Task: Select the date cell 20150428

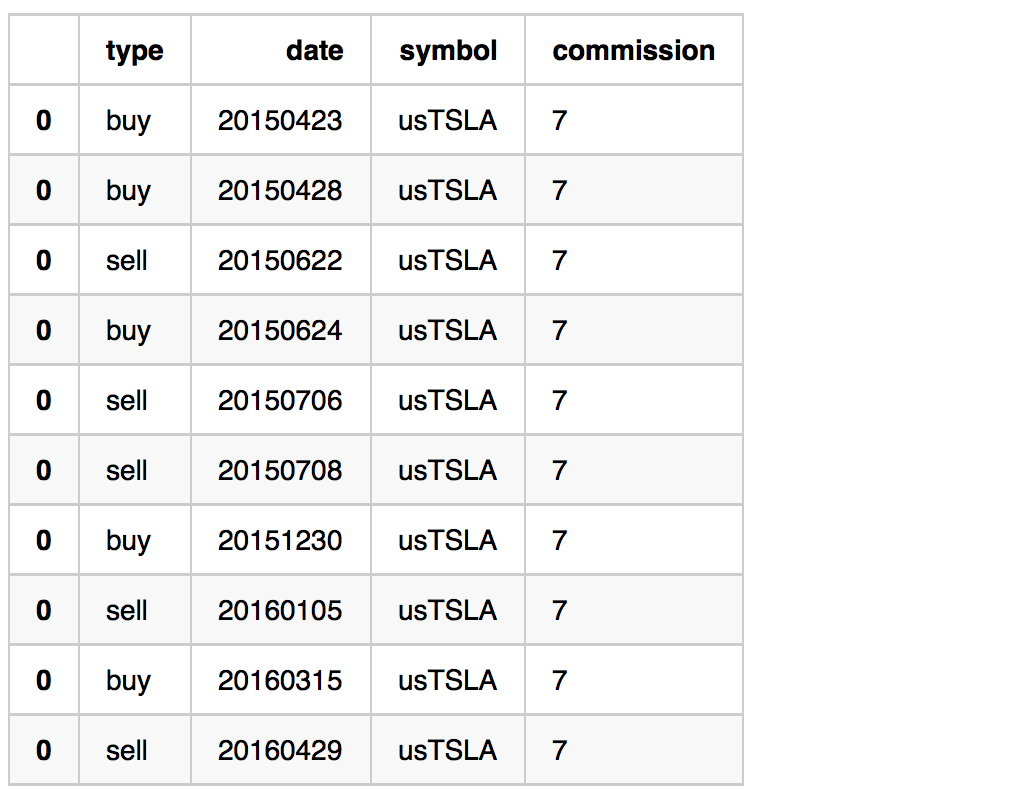Action: tap(280, 191)
